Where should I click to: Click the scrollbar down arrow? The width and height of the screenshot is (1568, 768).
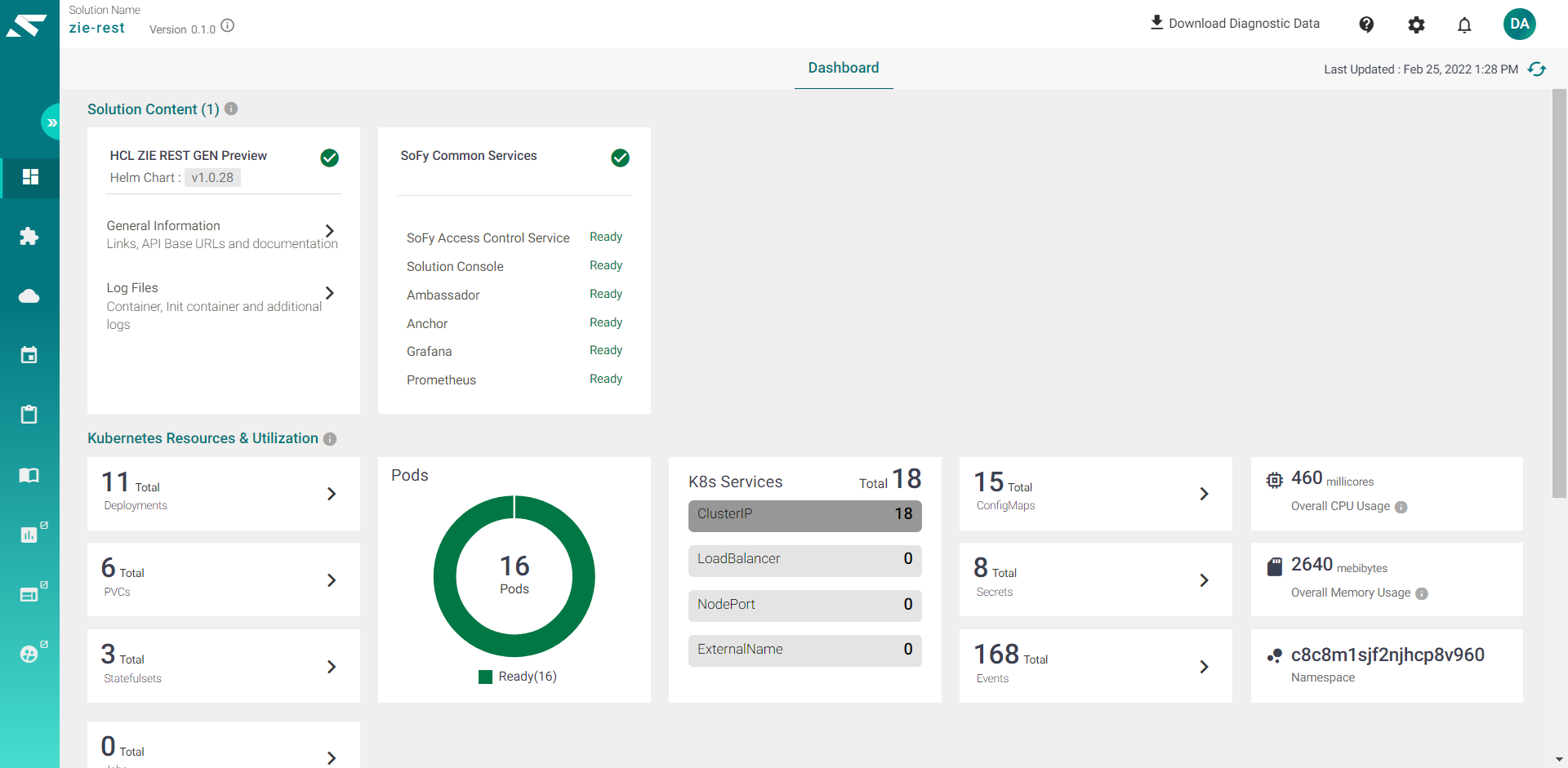1559,760
